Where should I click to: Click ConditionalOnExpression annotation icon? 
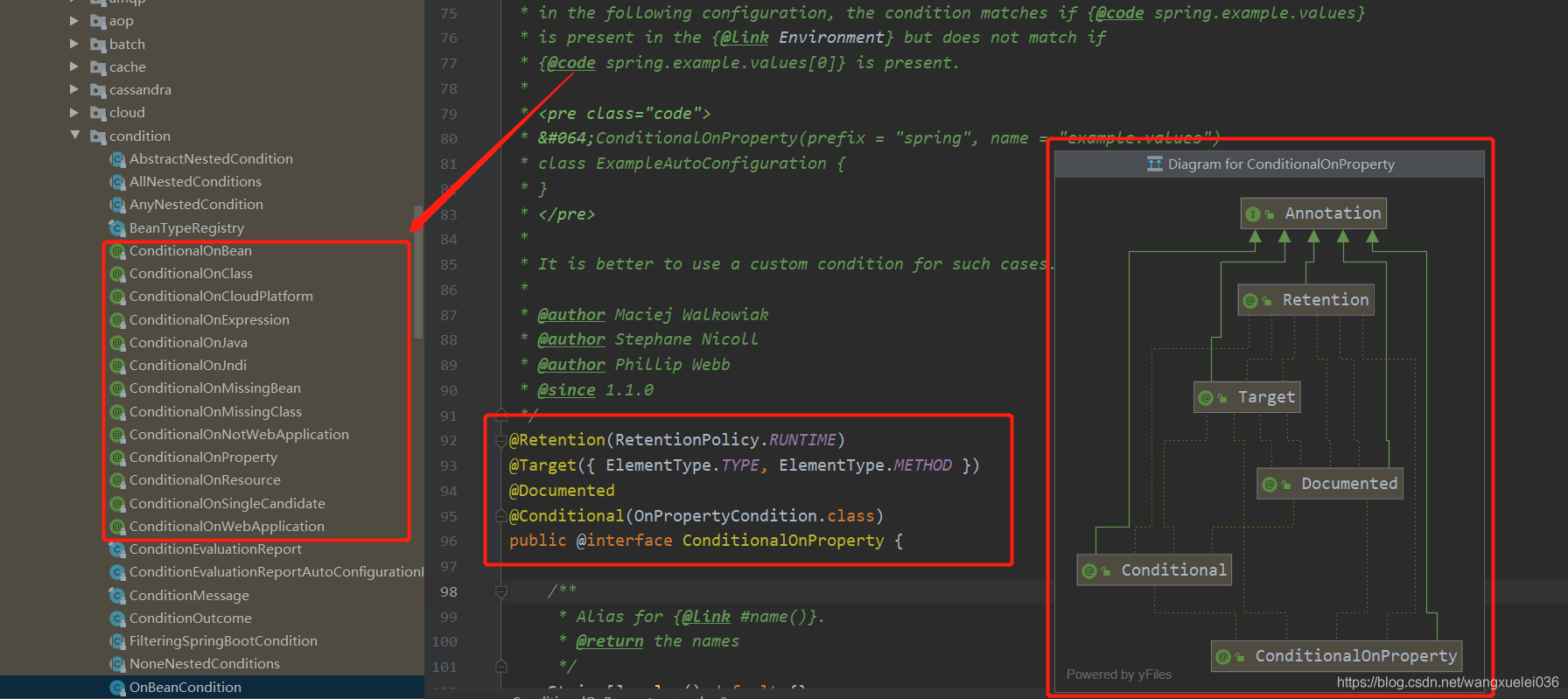(x=117, y=320)
